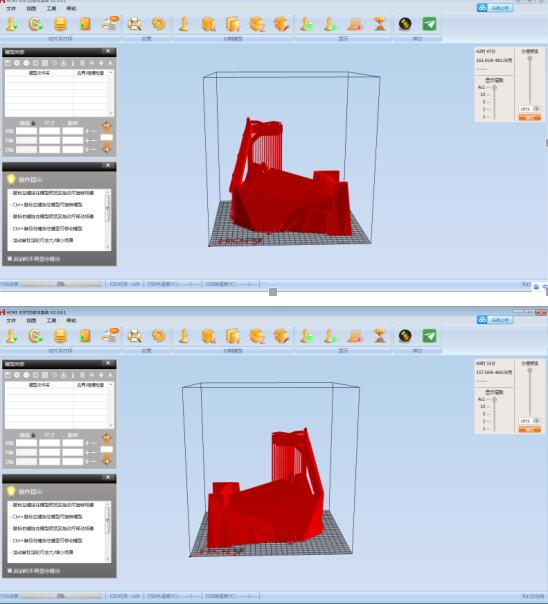The image size is (548, 604).
Task: Click the orange button below layer field, upper panel
Action: (x=530, y=117)
